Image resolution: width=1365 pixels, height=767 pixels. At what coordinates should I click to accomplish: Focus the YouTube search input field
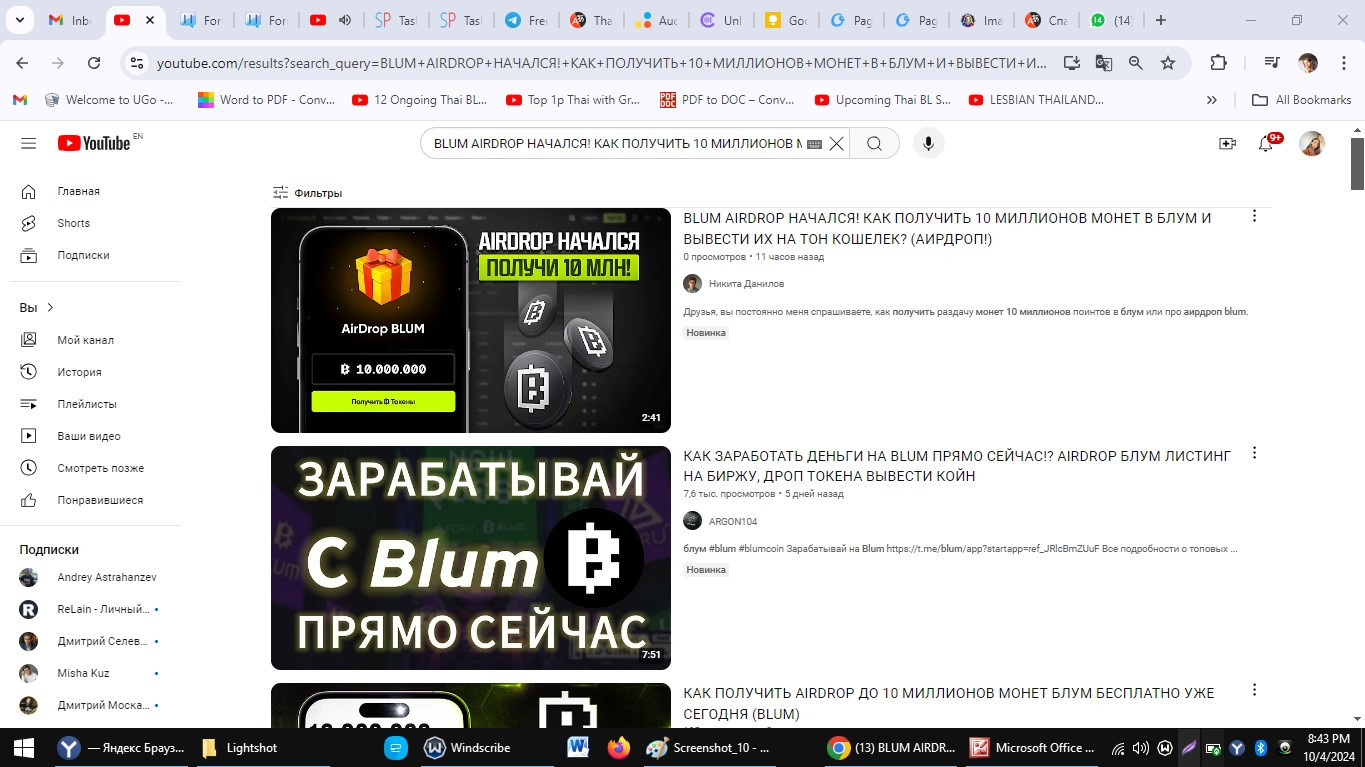(617, 144)
